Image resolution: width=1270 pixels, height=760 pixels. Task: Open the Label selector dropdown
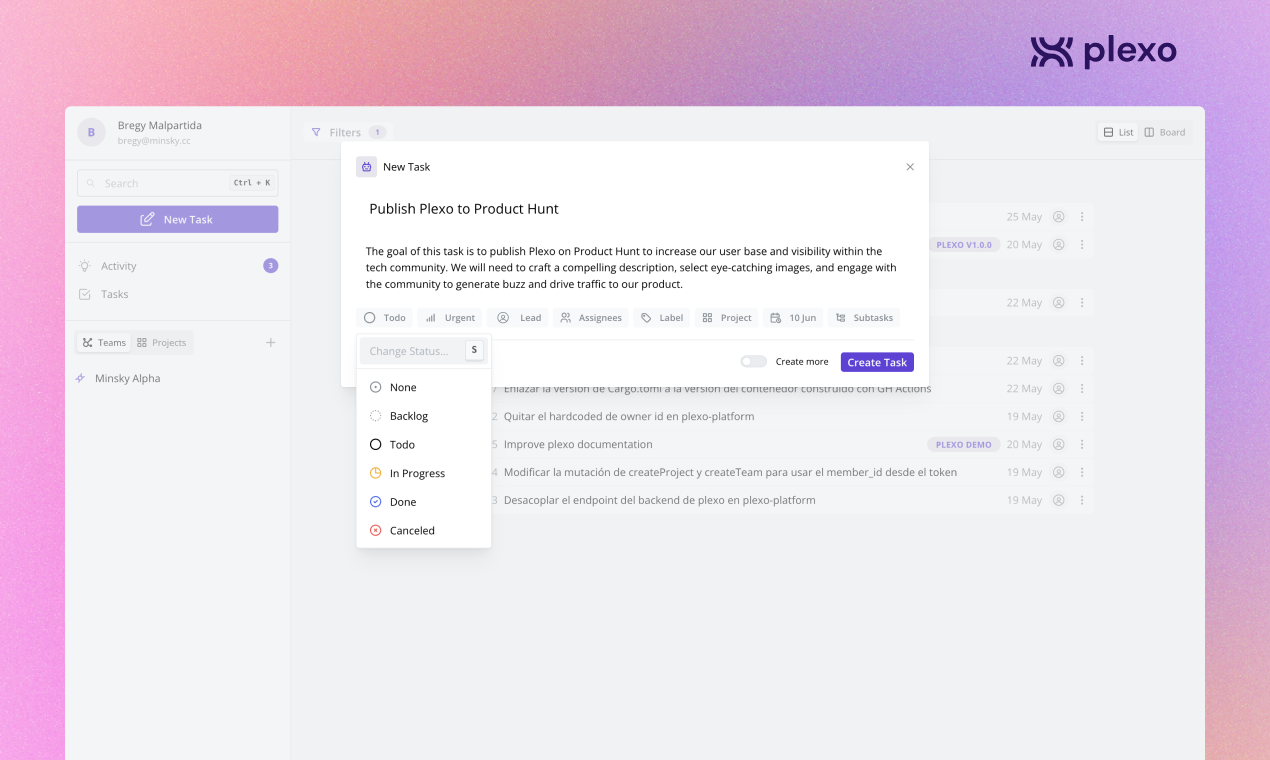[662, 318]
